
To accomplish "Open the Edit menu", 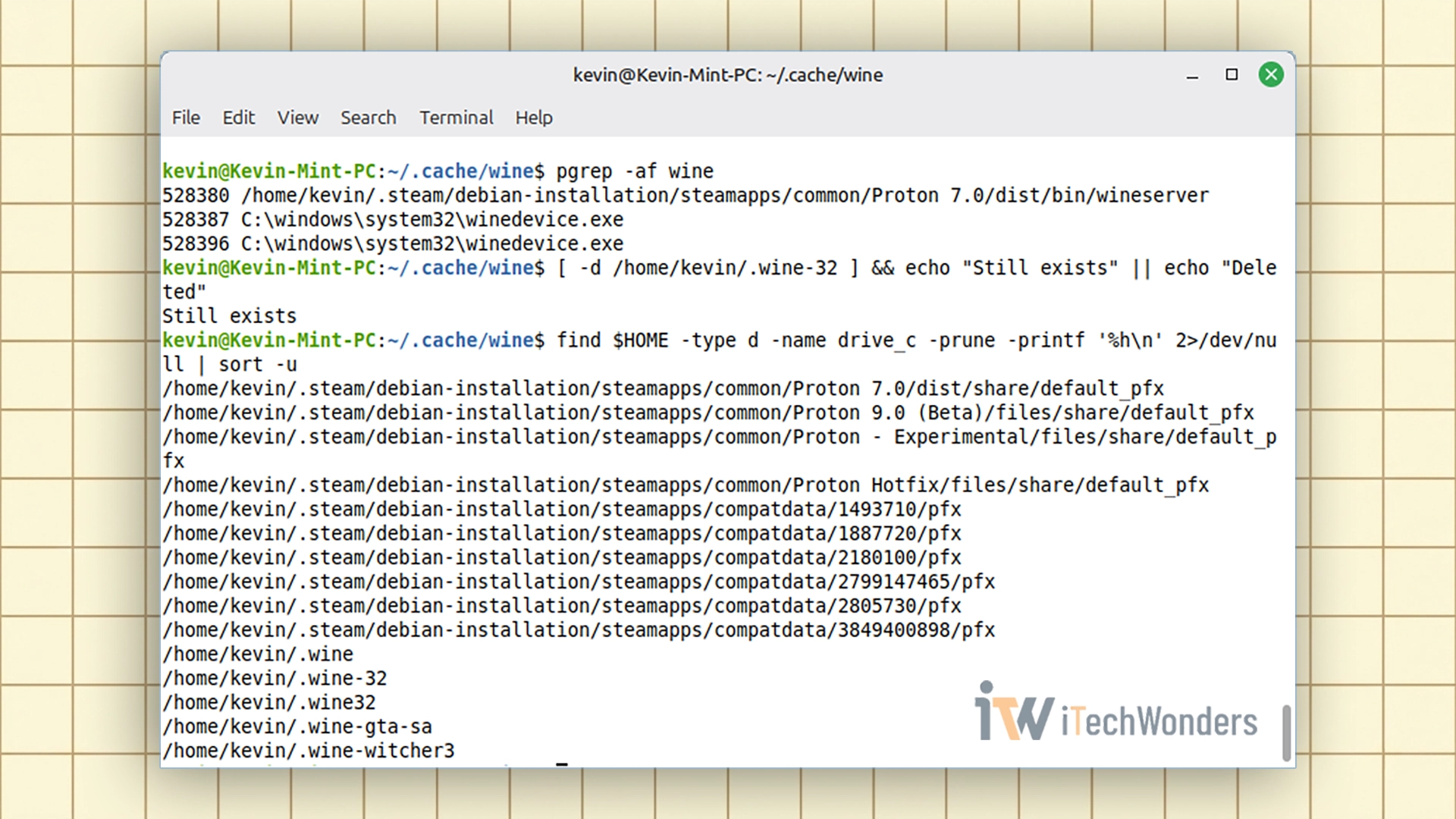I will (x=238, y=118).
